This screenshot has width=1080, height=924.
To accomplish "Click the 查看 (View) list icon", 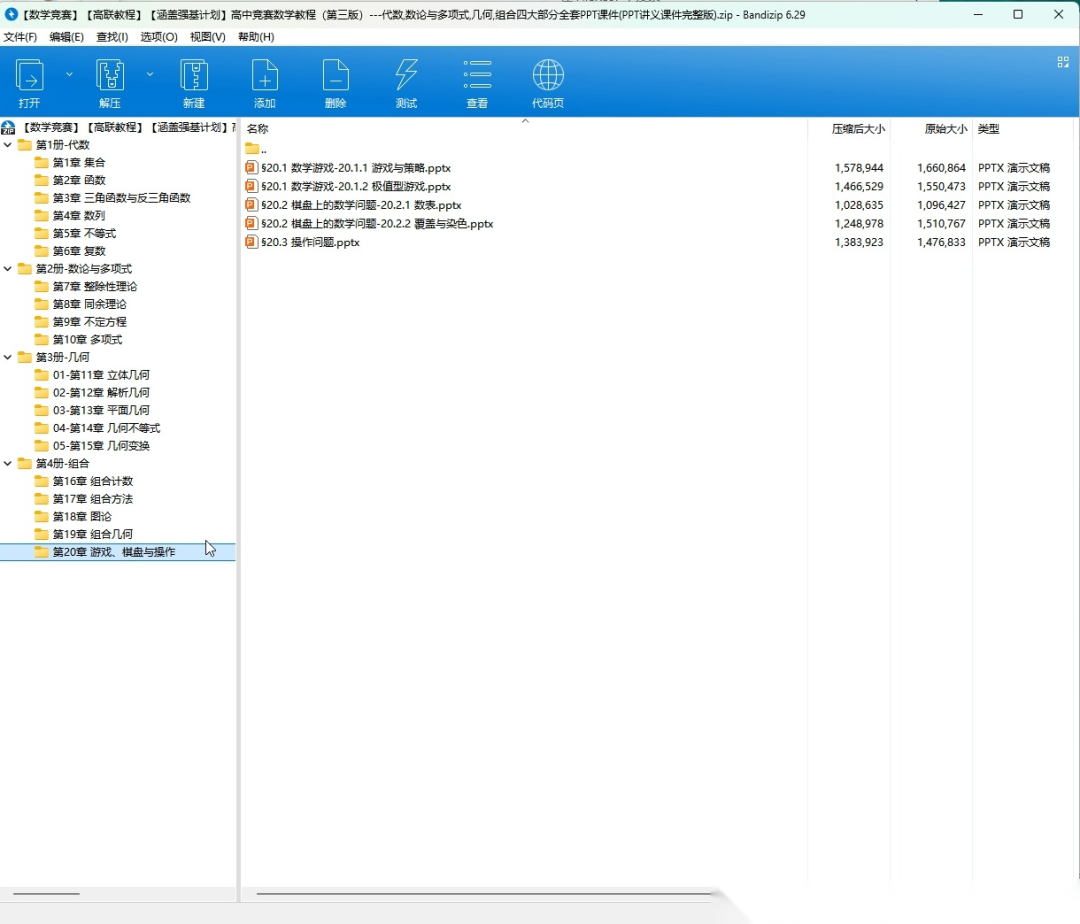I will (477, 76).
